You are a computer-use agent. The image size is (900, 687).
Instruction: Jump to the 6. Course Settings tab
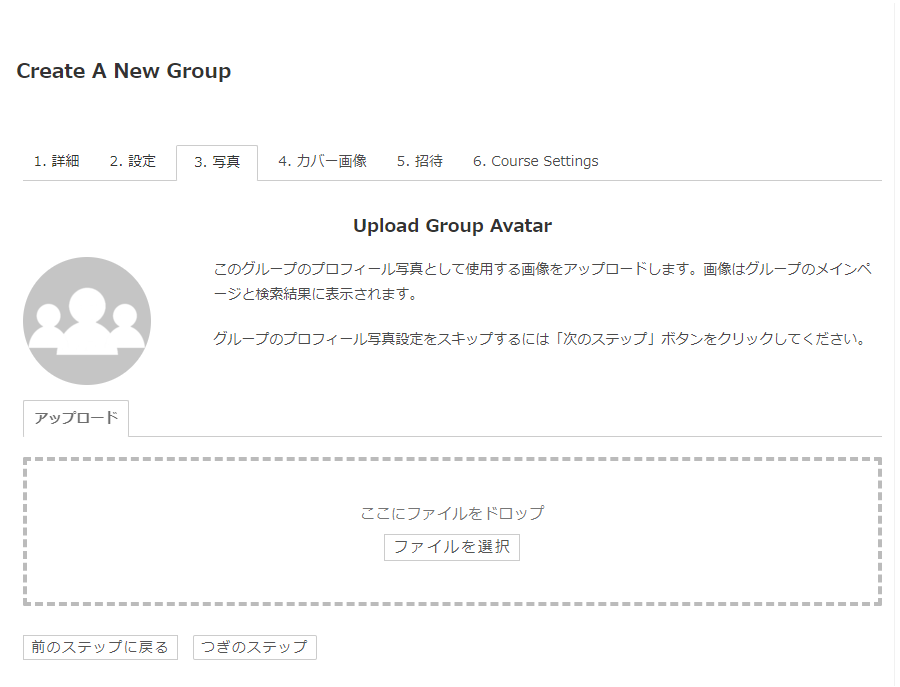535,161
